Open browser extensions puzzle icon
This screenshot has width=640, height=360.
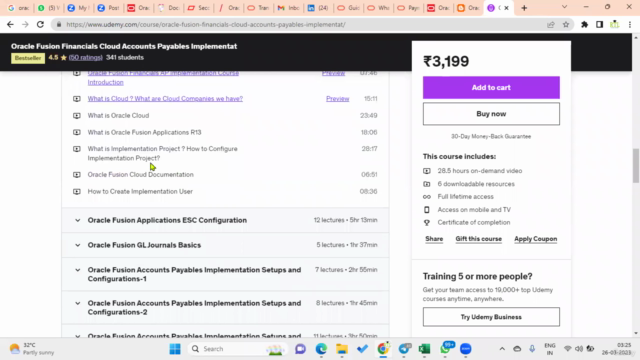coord(584,24)
